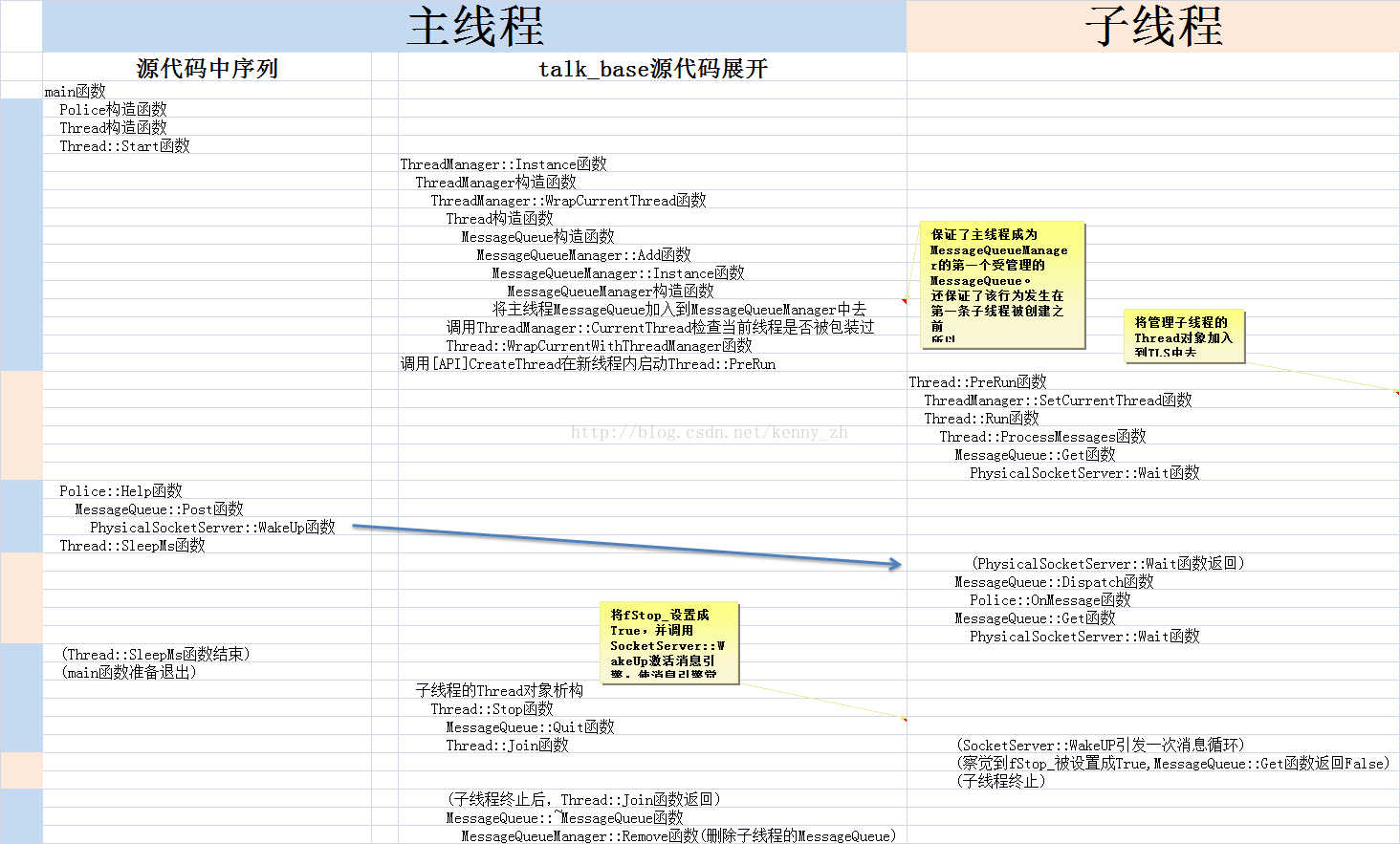Select the PhysicalSocketServer::WakeUp函数 cell
This screenshot has height=844, width=1400.
click(x=212, y=528)
